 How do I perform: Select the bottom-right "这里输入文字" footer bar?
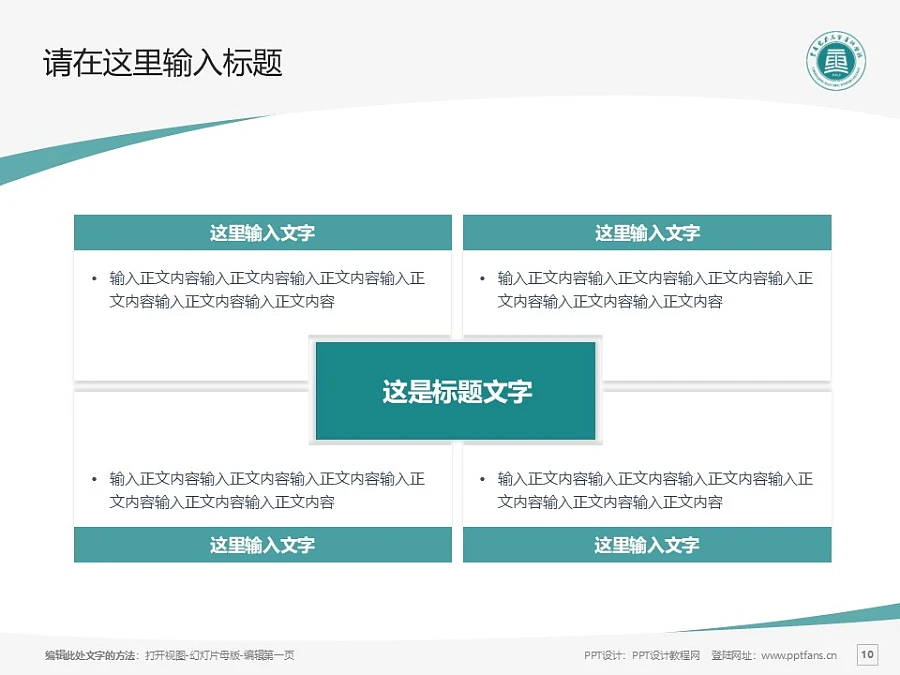[x=647, y=545]
